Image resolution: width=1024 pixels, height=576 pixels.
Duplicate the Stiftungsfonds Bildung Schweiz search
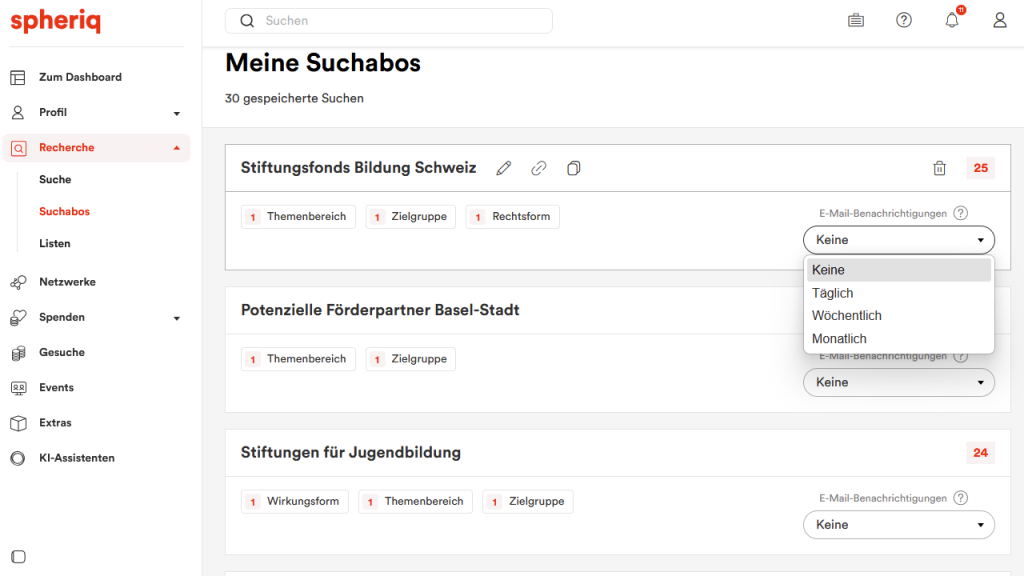[x=573, y=168]
